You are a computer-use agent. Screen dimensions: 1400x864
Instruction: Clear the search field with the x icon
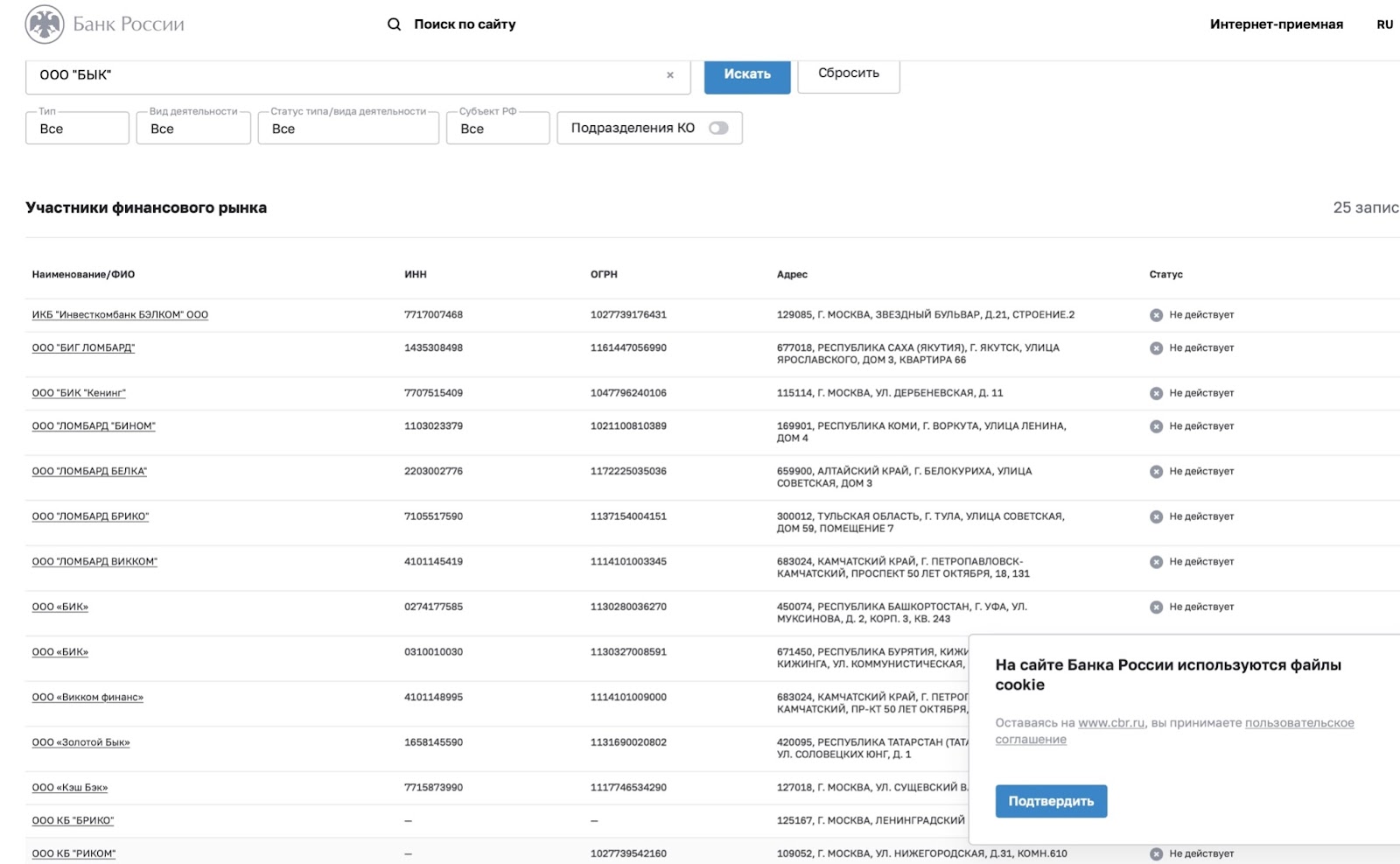tap(670, 75)
